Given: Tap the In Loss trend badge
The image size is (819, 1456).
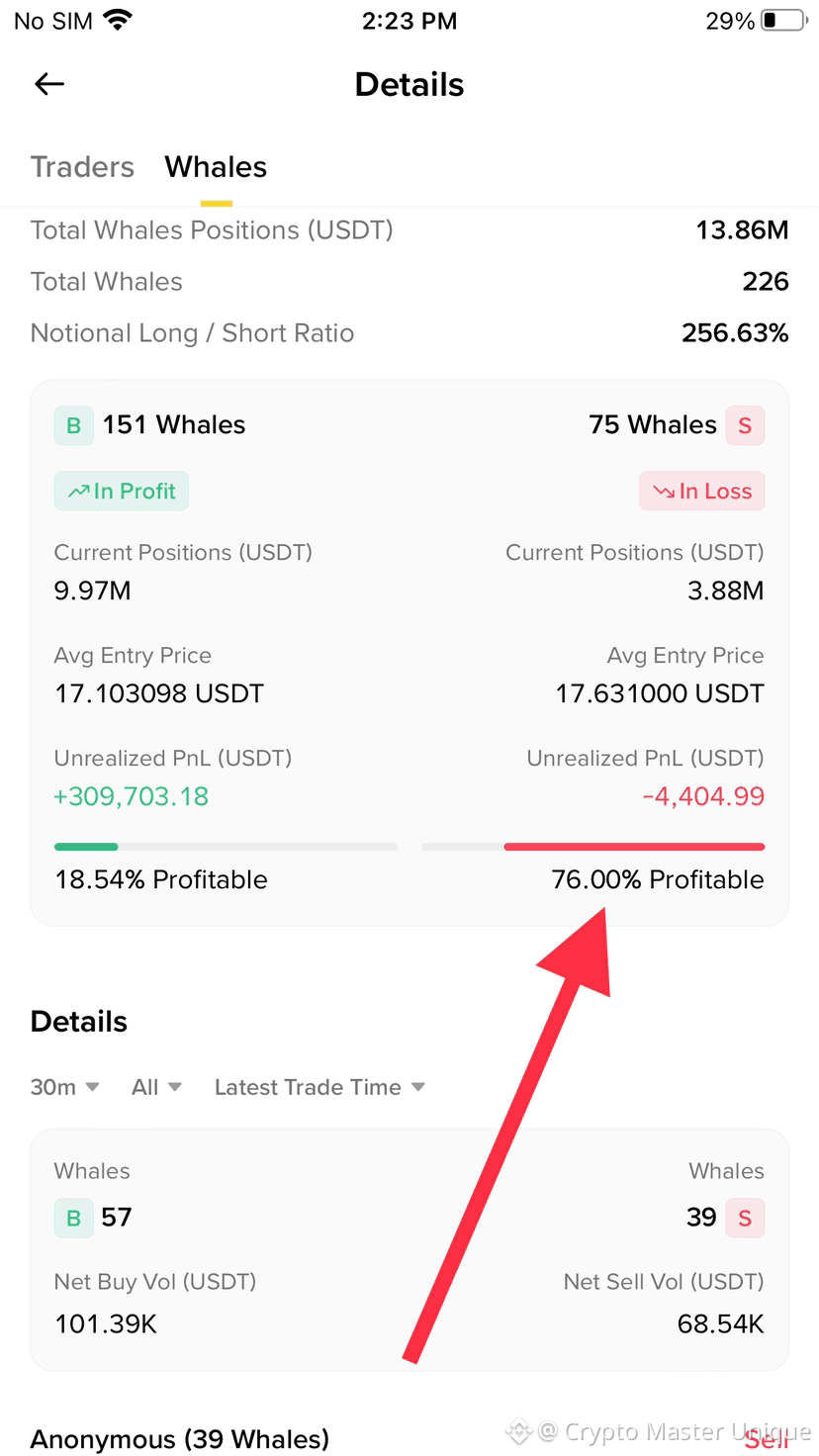Looking at the screenshot, I should click(x=702, y=491).
